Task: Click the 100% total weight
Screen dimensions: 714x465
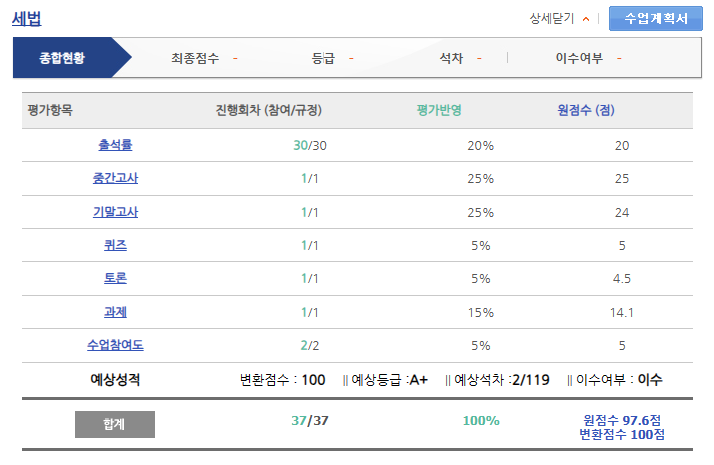Action: [481, 420]
